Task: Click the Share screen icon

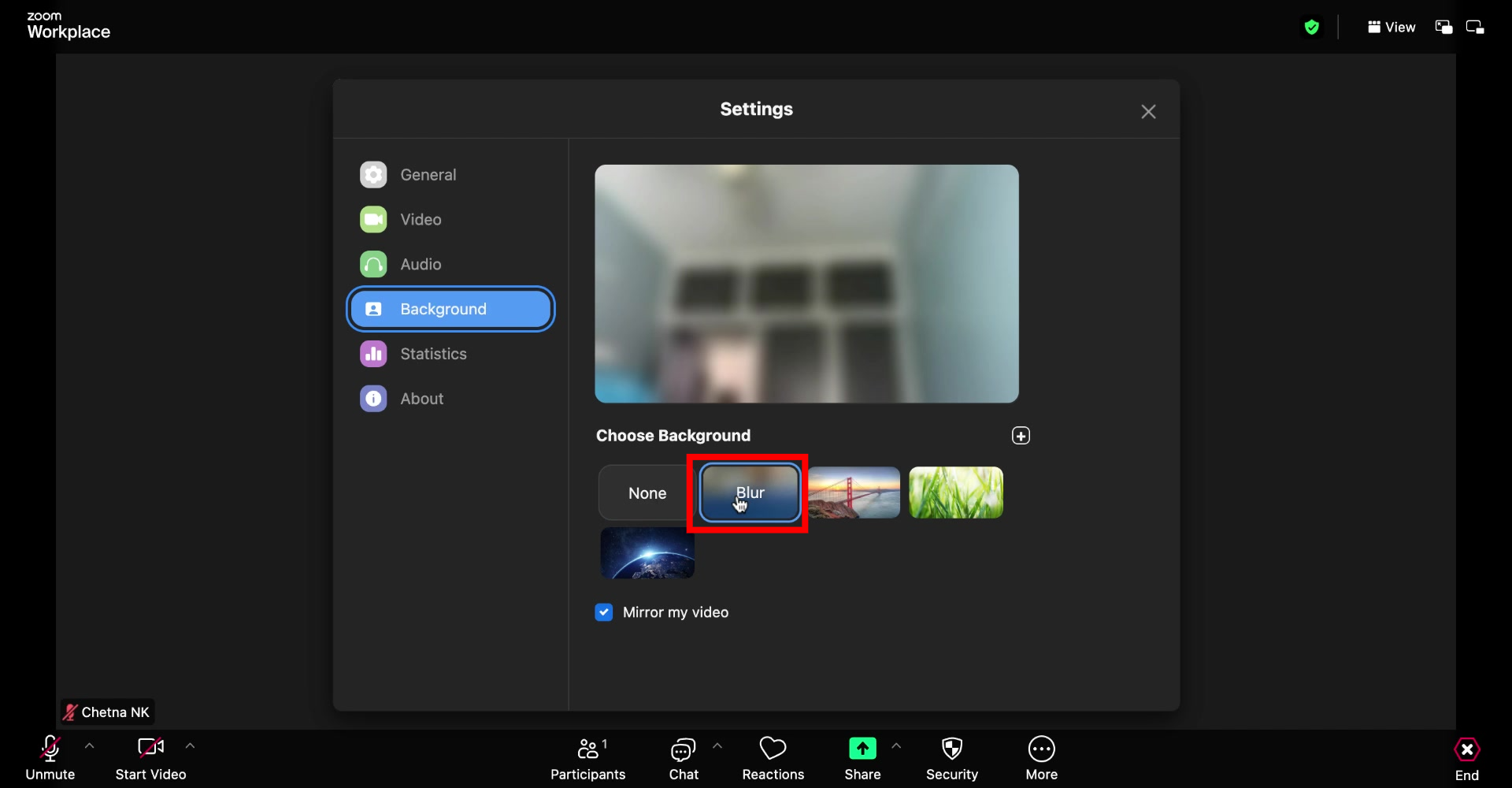Action: pos(862,749)
